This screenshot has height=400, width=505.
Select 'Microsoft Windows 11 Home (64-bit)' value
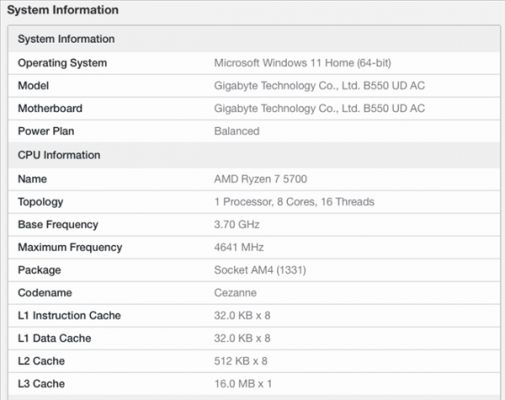pyautogui.click(x=302, y=63)
